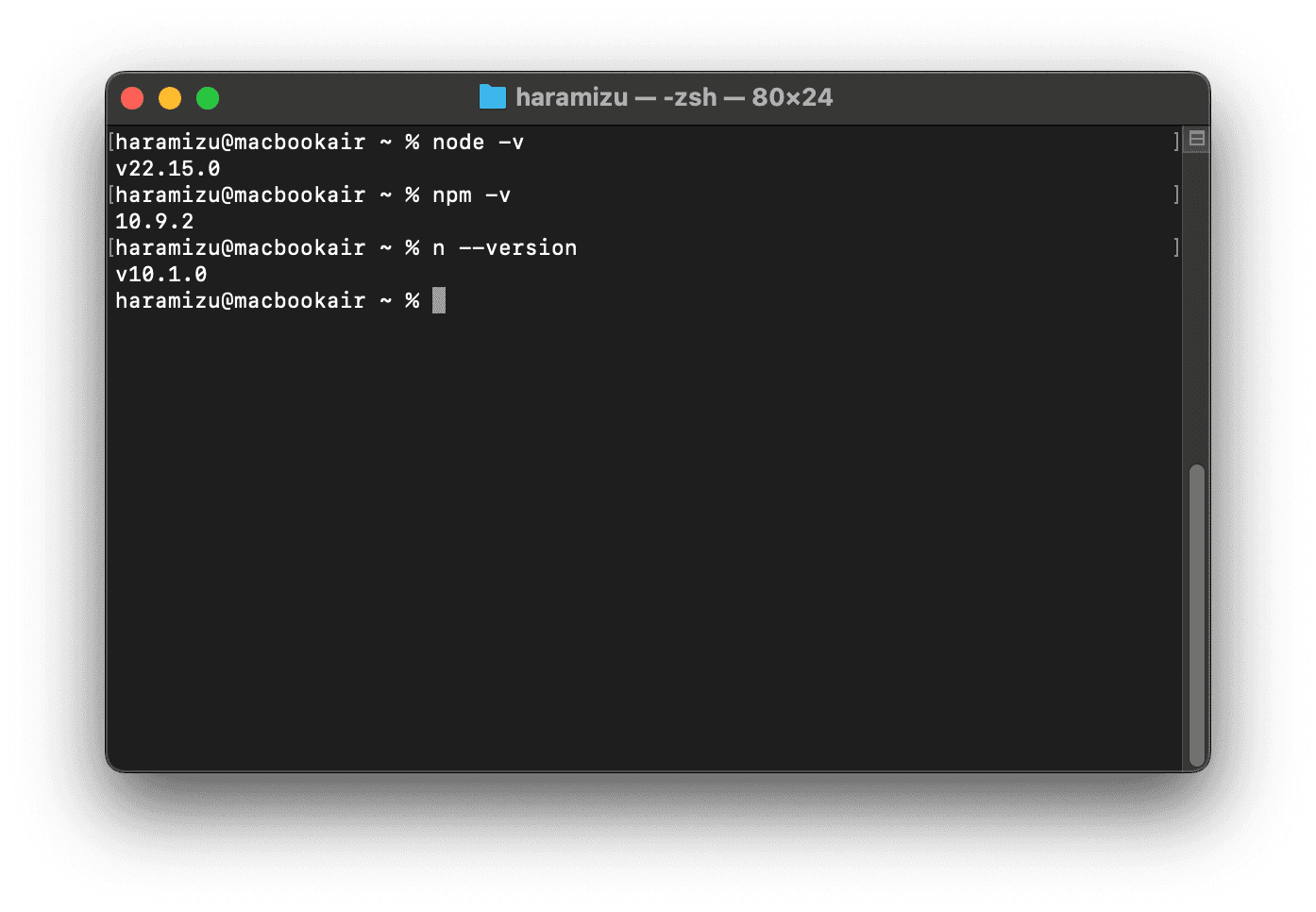Click the "v22.15.0" output line

168,168
